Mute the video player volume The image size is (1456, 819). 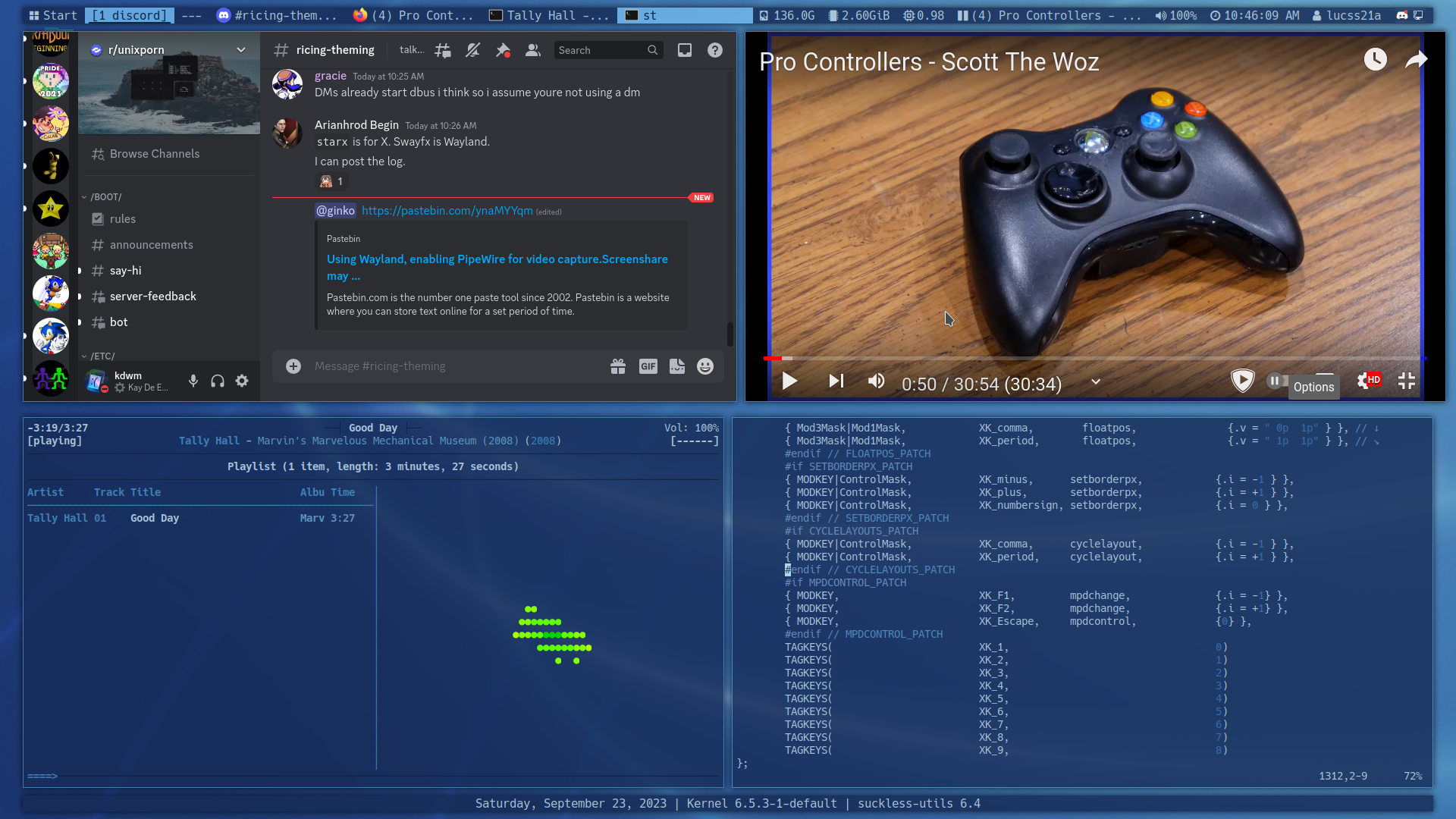pyautogui.click(x=876, y=381)
